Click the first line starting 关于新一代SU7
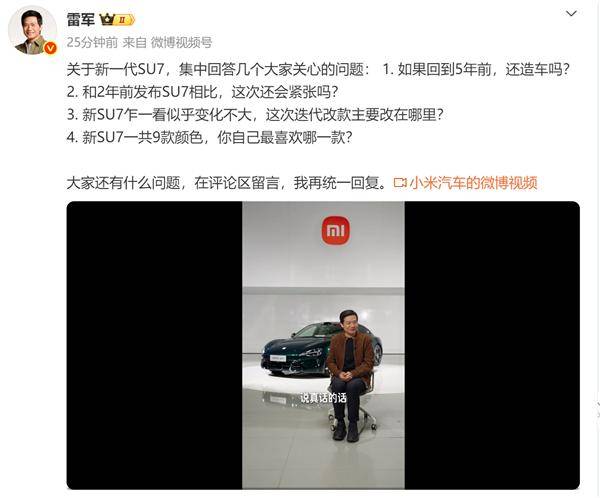Image resolution: width=600 pixels, height=498 pixels. coord(318,70)
